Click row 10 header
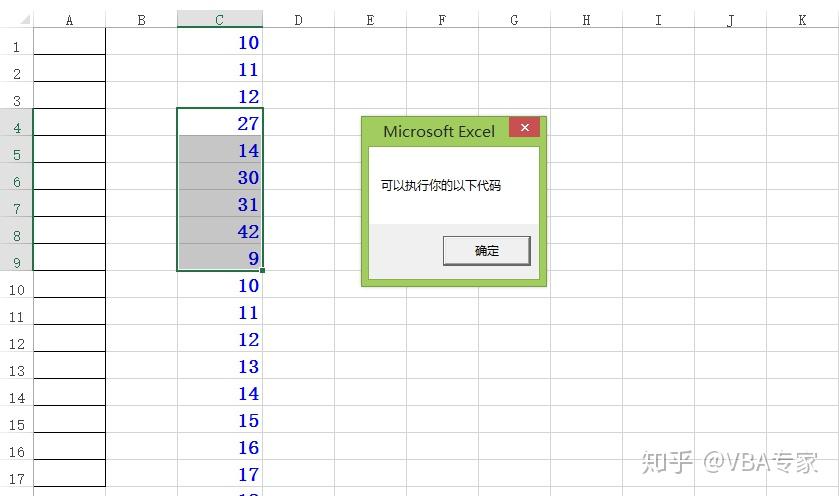This screenshot has height=496, width=839. click(x=16, y=290)
